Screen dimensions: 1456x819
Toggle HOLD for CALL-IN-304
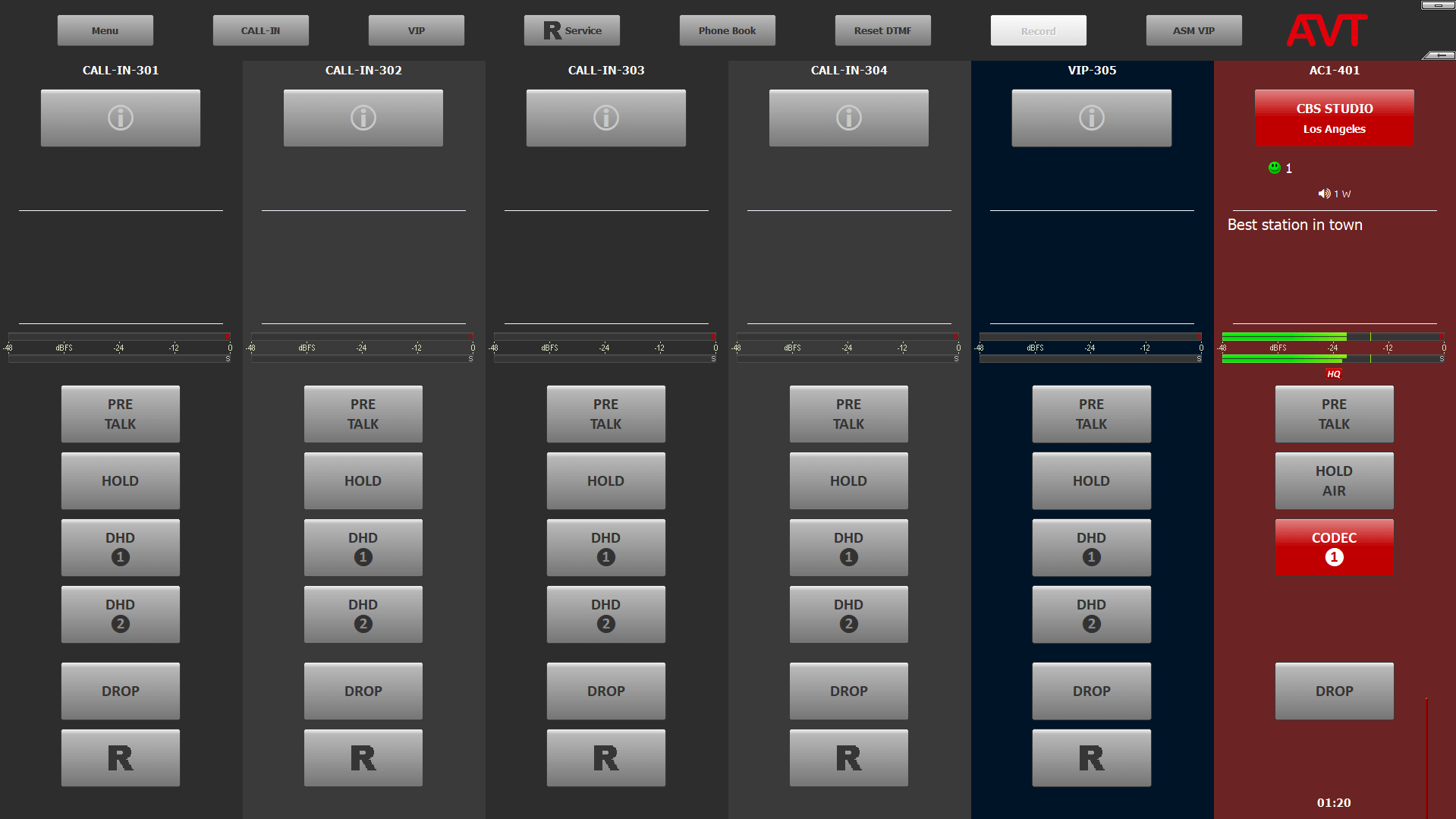coord(848,480)
